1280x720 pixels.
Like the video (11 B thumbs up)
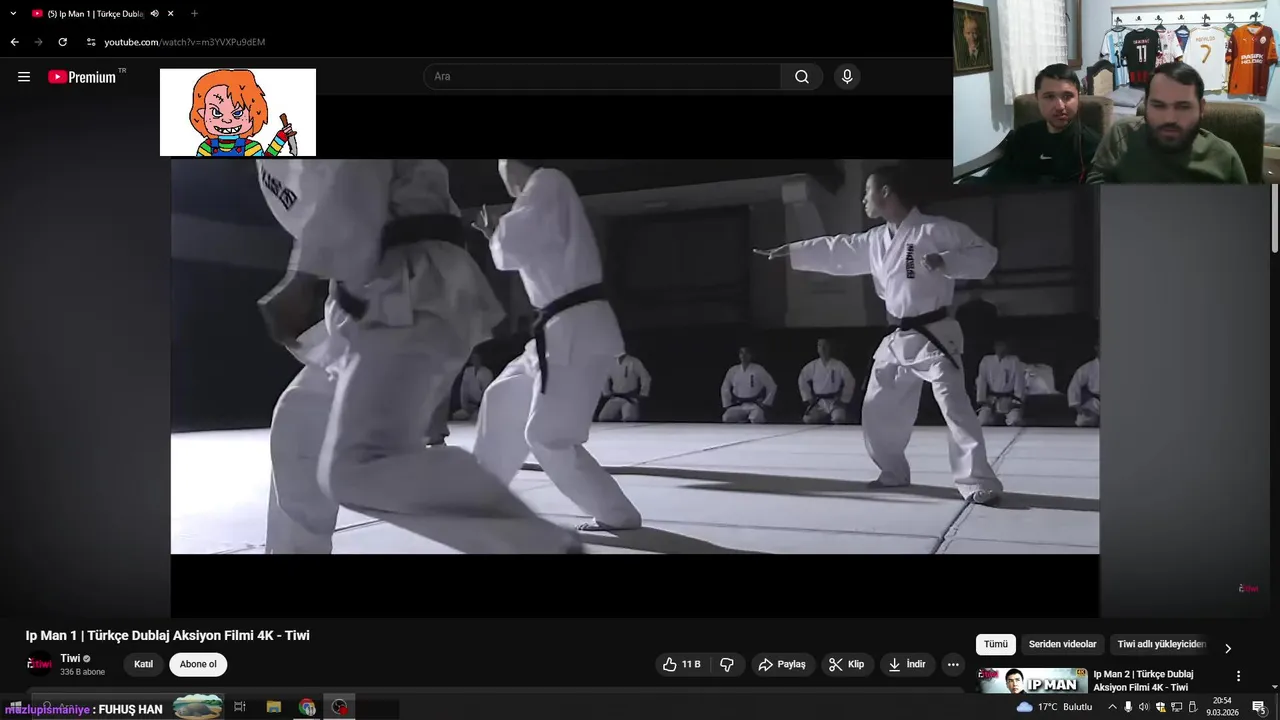(x=682, y=664)
